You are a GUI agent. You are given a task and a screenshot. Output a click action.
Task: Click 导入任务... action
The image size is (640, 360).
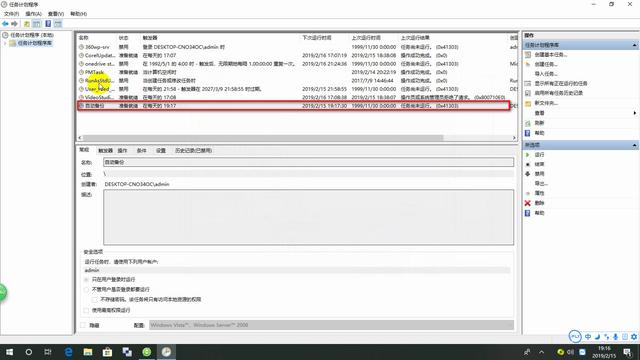[x=546, y=74]
